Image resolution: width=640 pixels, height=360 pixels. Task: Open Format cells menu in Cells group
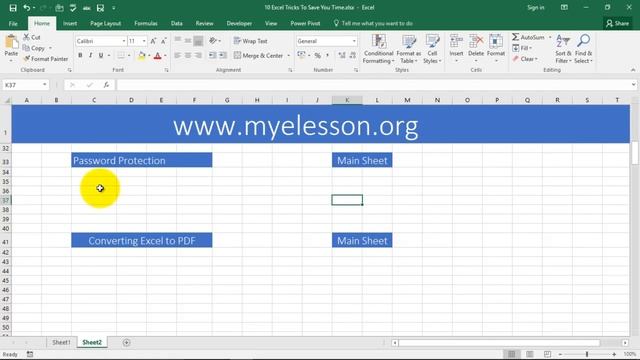[496, 48]
